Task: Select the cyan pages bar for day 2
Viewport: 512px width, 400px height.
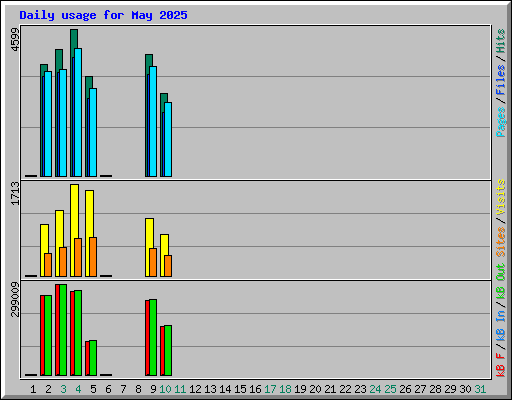Action: click(48, 124)
